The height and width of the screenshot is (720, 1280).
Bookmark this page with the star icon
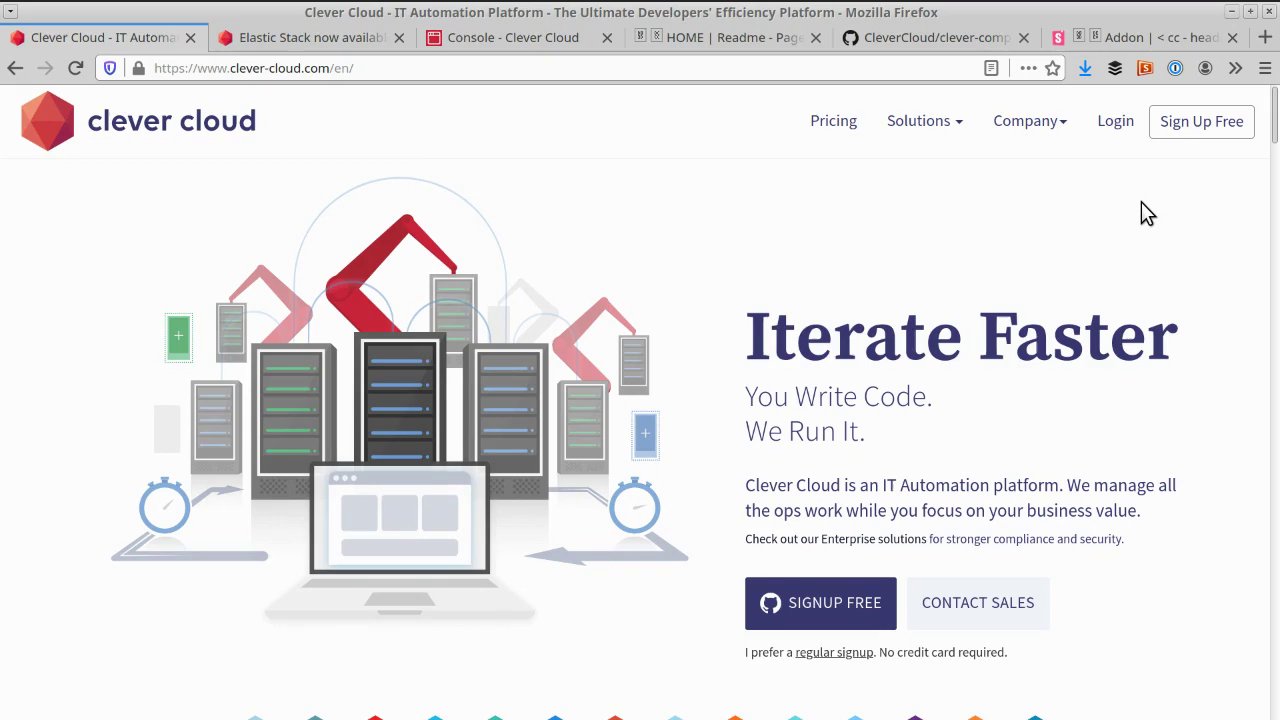click(x=1053, y=68)
